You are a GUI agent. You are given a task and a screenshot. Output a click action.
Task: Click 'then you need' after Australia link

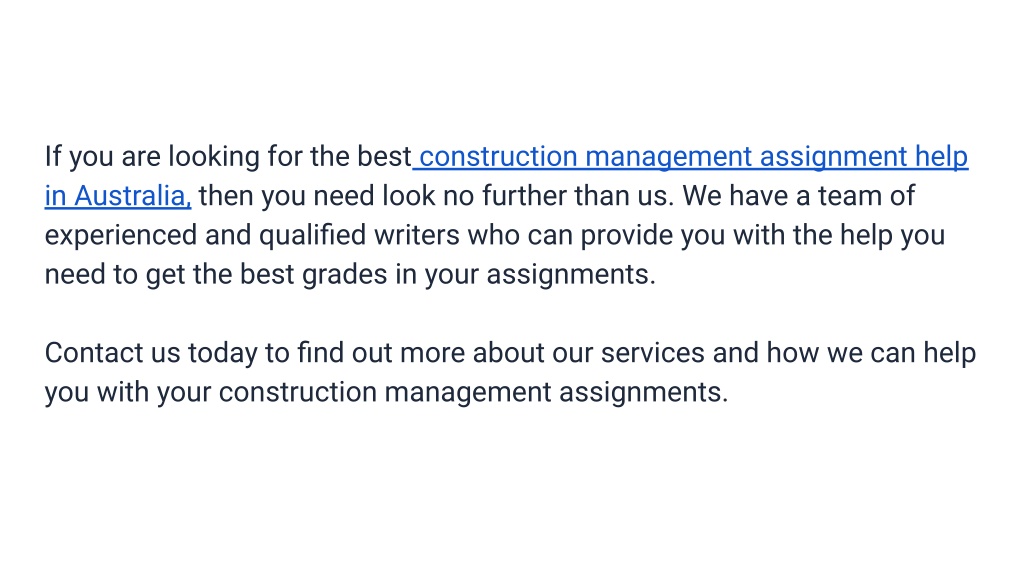286,196
